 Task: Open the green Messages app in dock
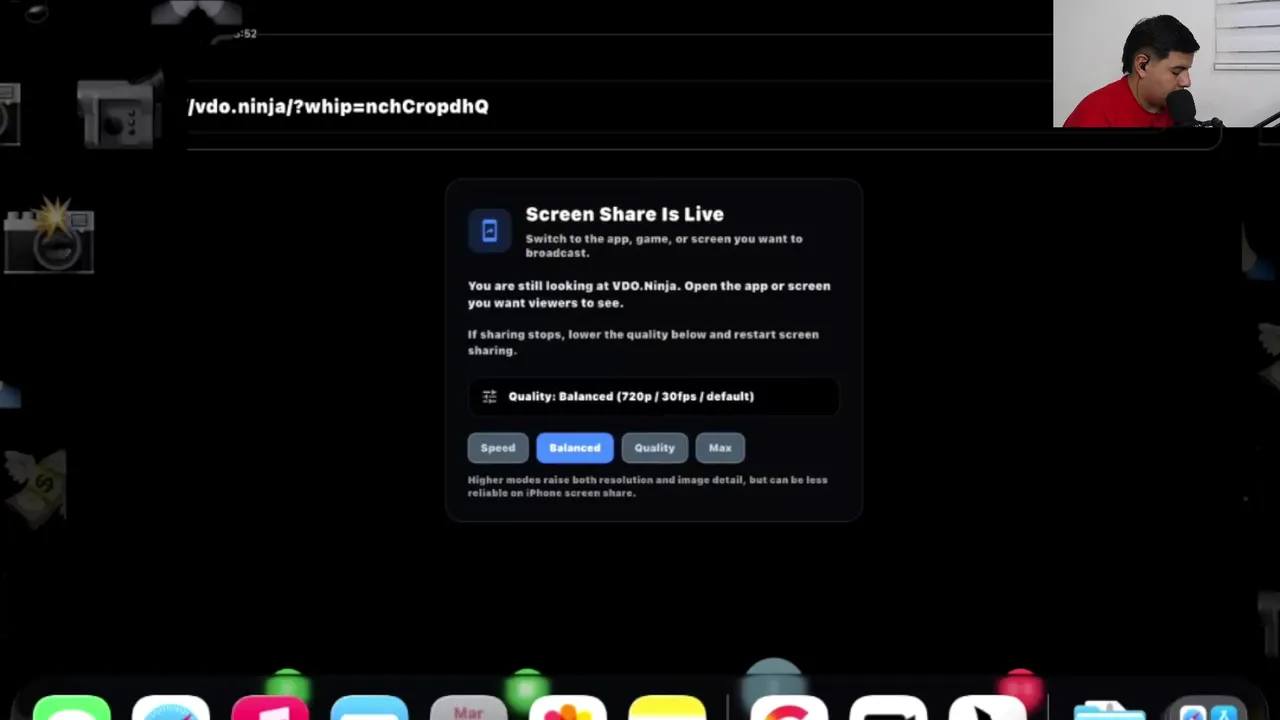point(72,708)
